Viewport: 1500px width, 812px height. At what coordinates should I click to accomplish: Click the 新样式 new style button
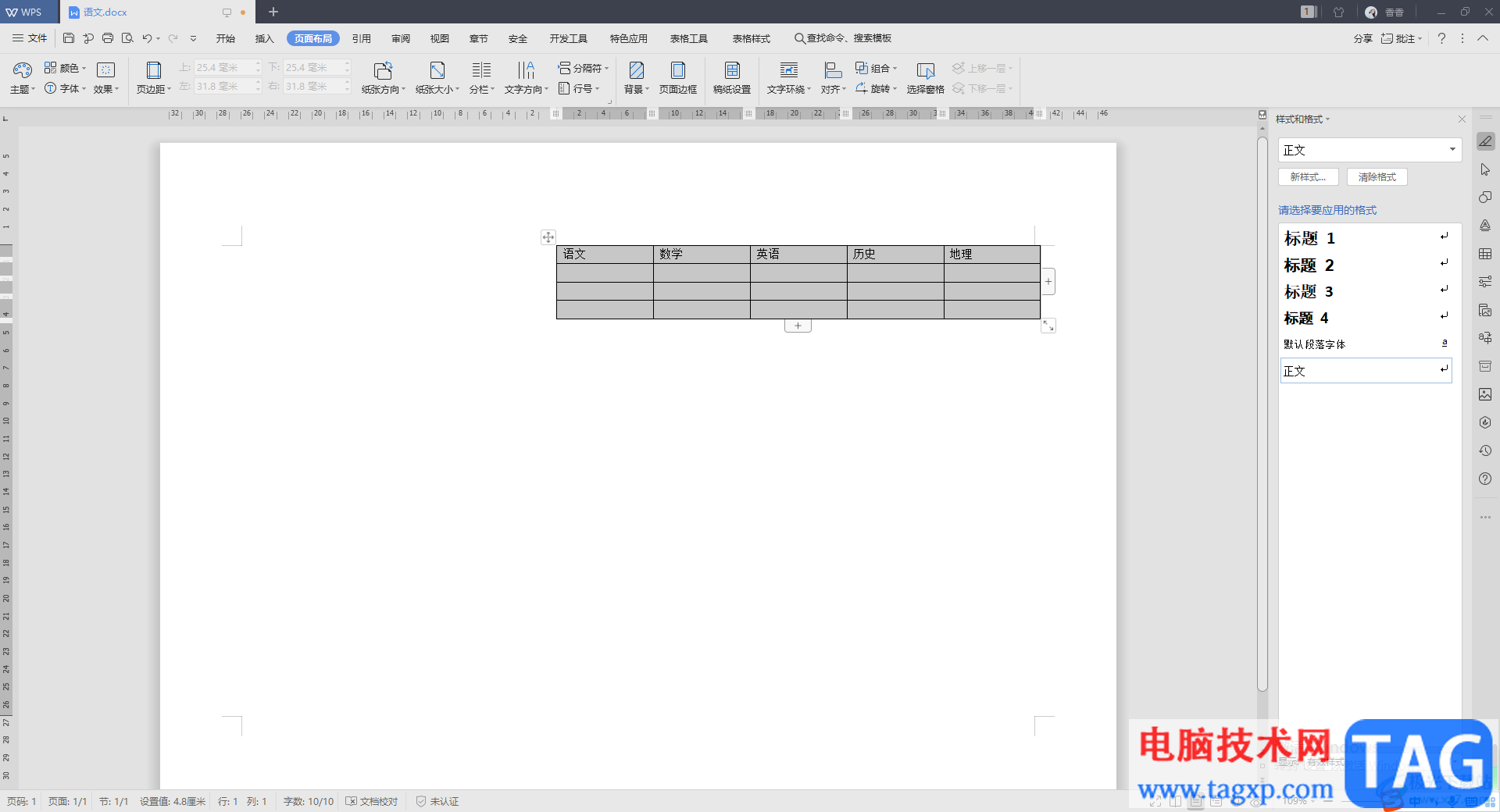click(1309, 177)
